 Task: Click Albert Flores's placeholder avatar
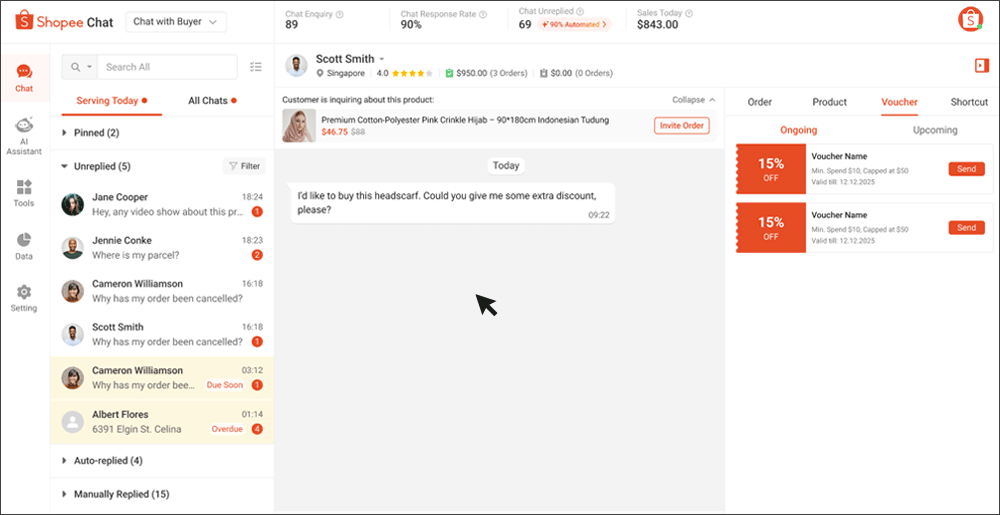point(73,422)
